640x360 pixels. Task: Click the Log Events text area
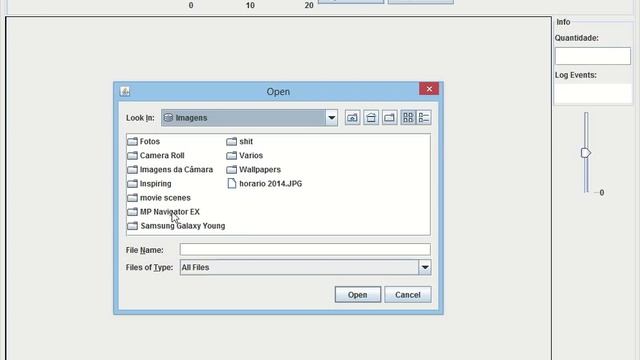(593, 93)
